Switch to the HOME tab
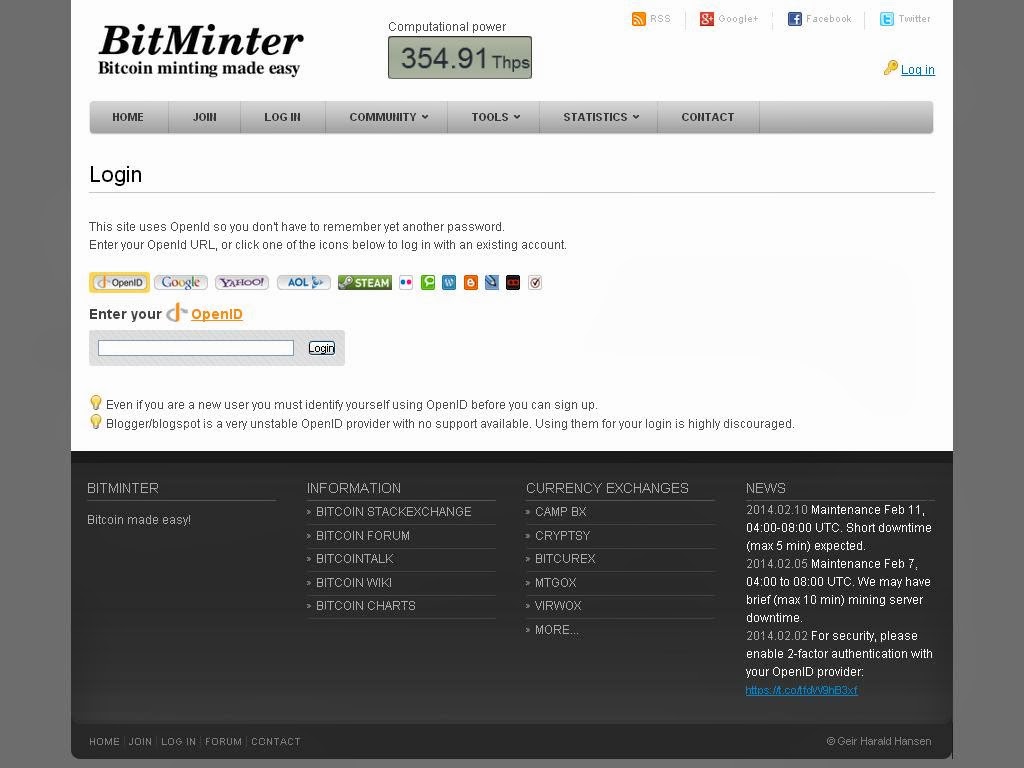 128,117
